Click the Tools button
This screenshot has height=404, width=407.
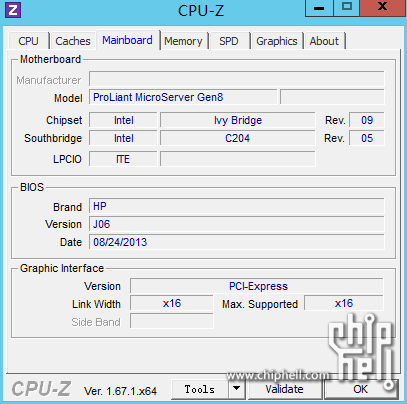(x=200, y=389)
